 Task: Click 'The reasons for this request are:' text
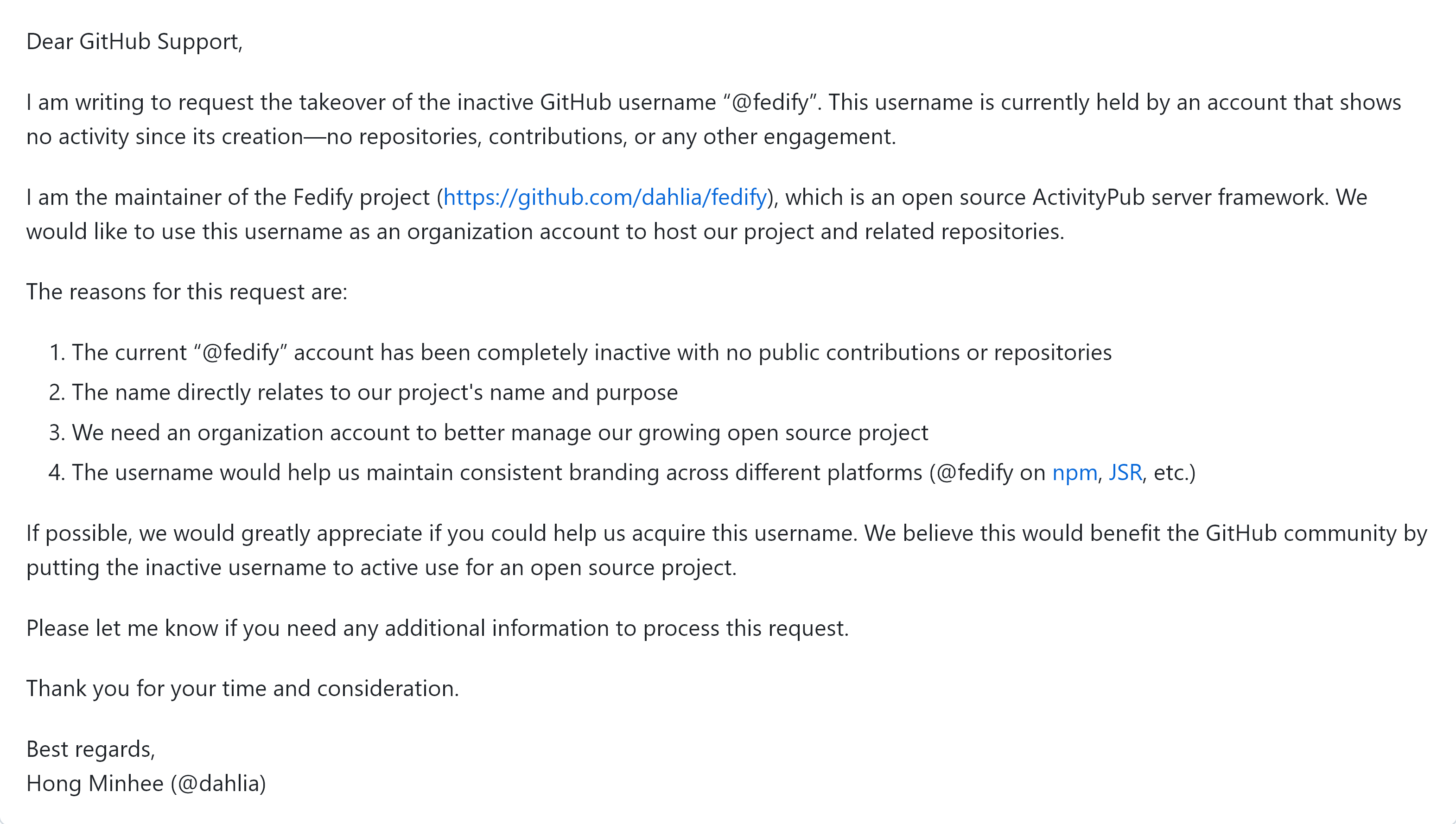point(187,292)
